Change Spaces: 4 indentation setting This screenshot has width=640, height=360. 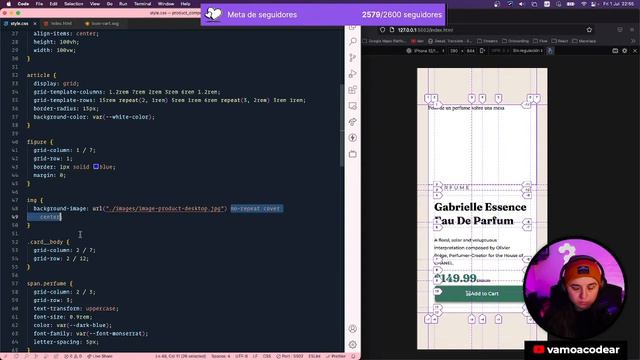220,356
